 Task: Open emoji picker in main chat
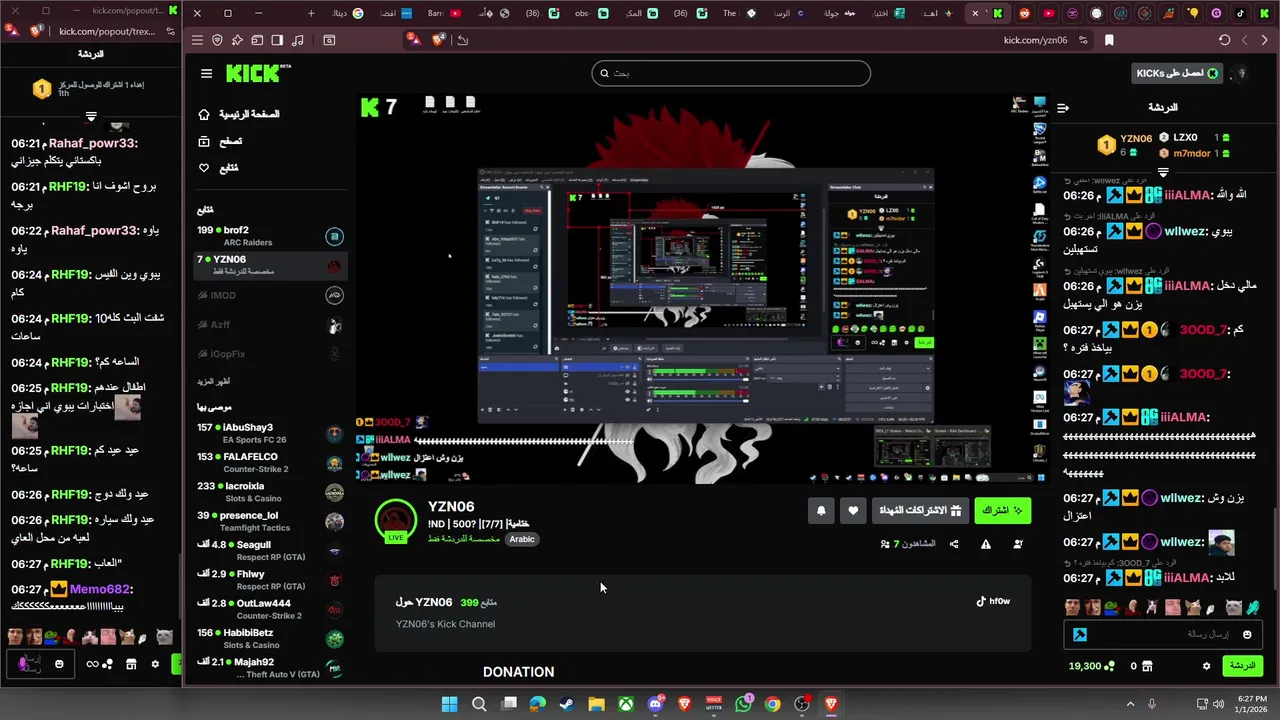[1247, 634]
